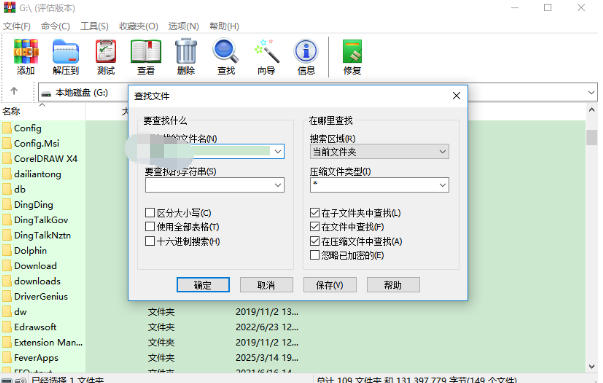Click the 保存(V) button
Screen dimensions: 603x383
(x=330, y=285)
